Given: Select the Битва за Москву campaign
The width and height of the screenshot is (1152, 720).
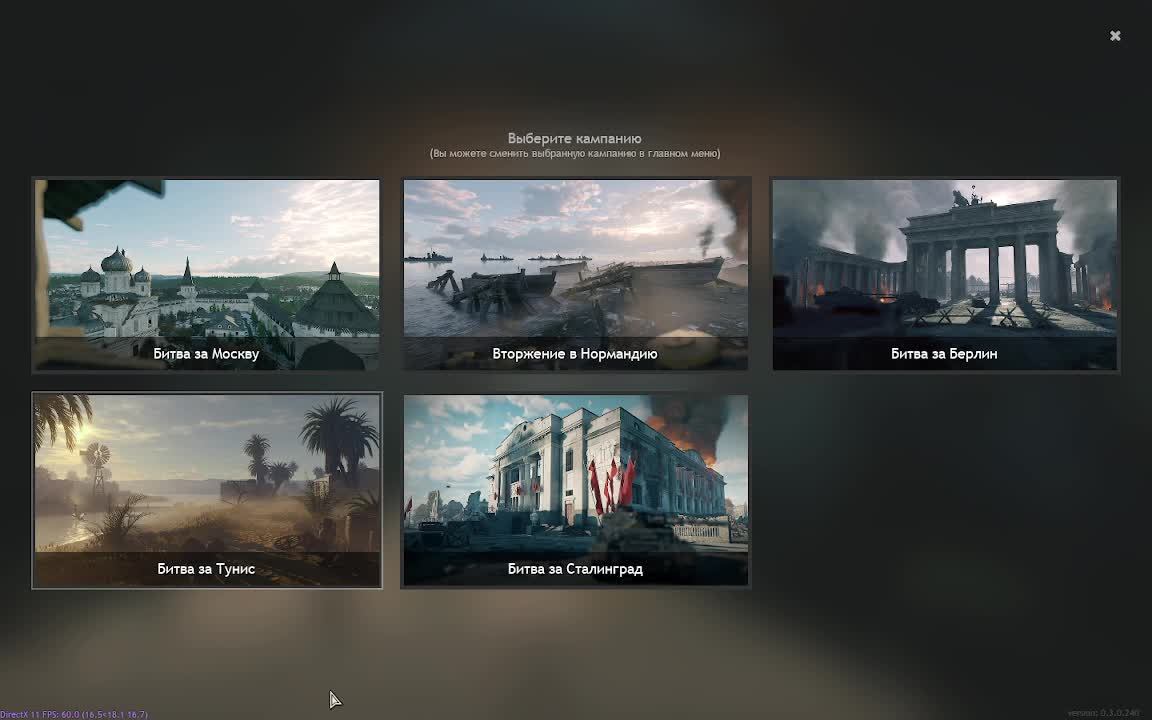Looking at the screenshot, I should 206,274.
